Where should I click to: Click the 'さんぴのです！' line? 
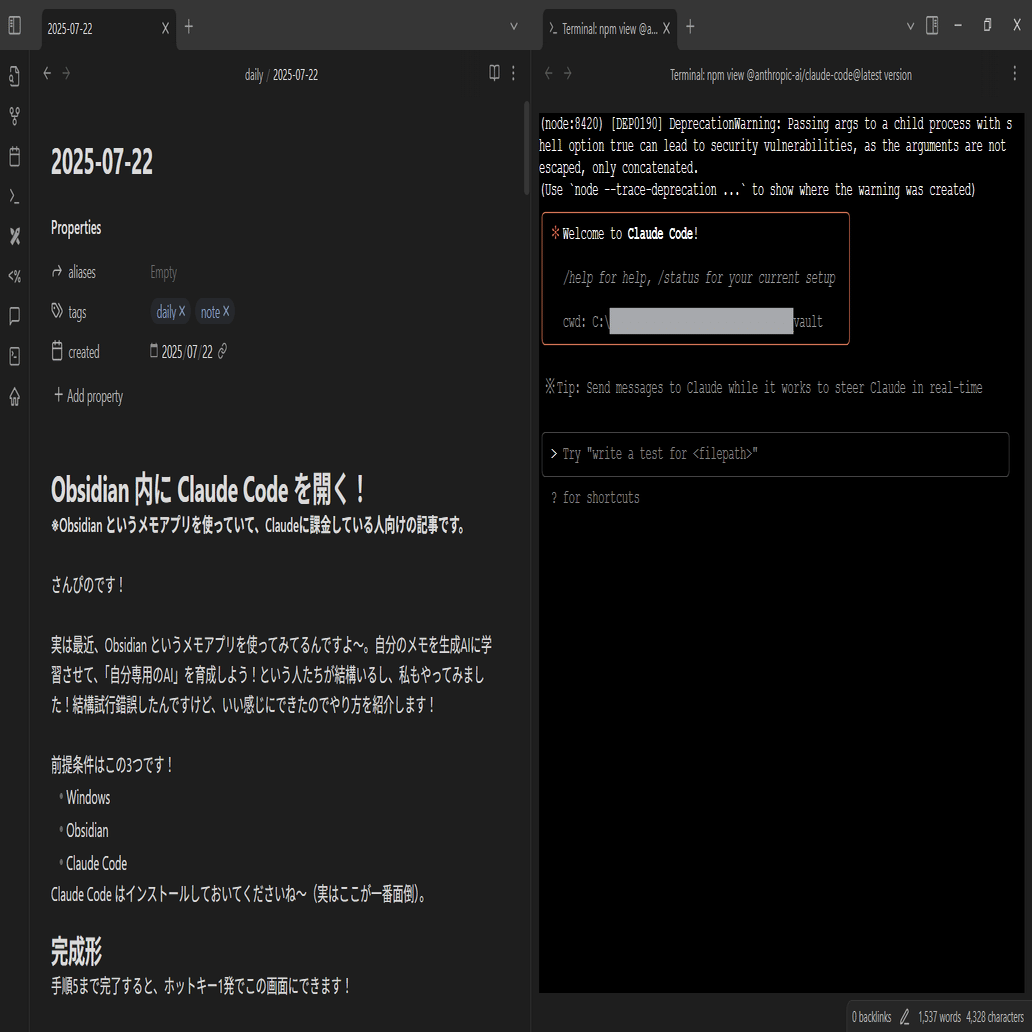[x=88, y=584]
